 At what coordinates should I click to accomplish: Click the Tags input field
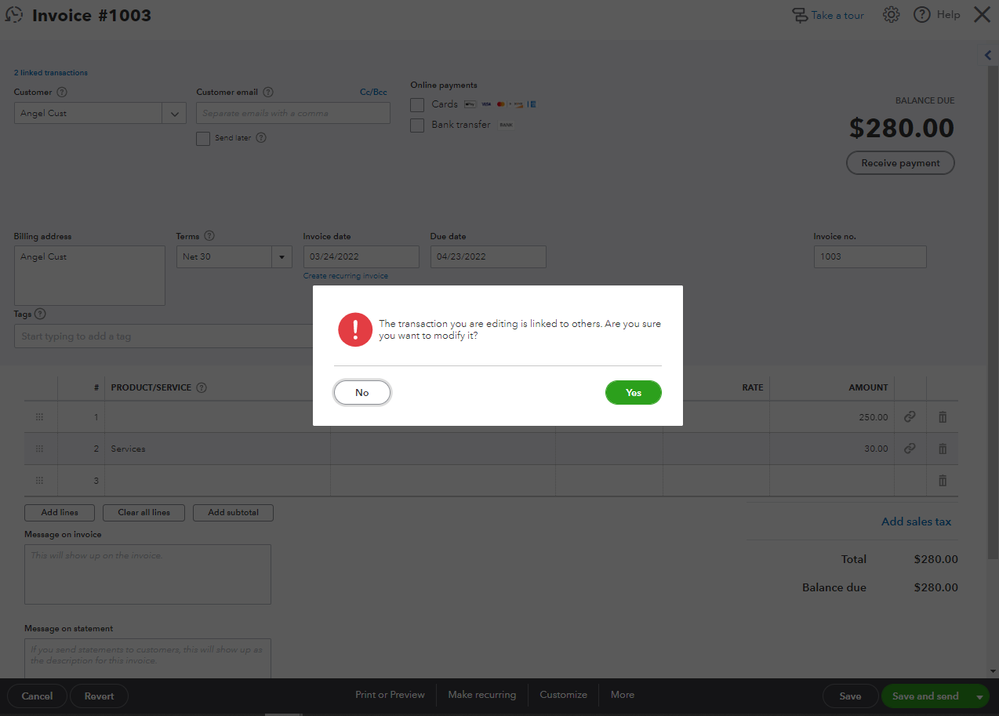pyautogui.click(x=163, y=336)
